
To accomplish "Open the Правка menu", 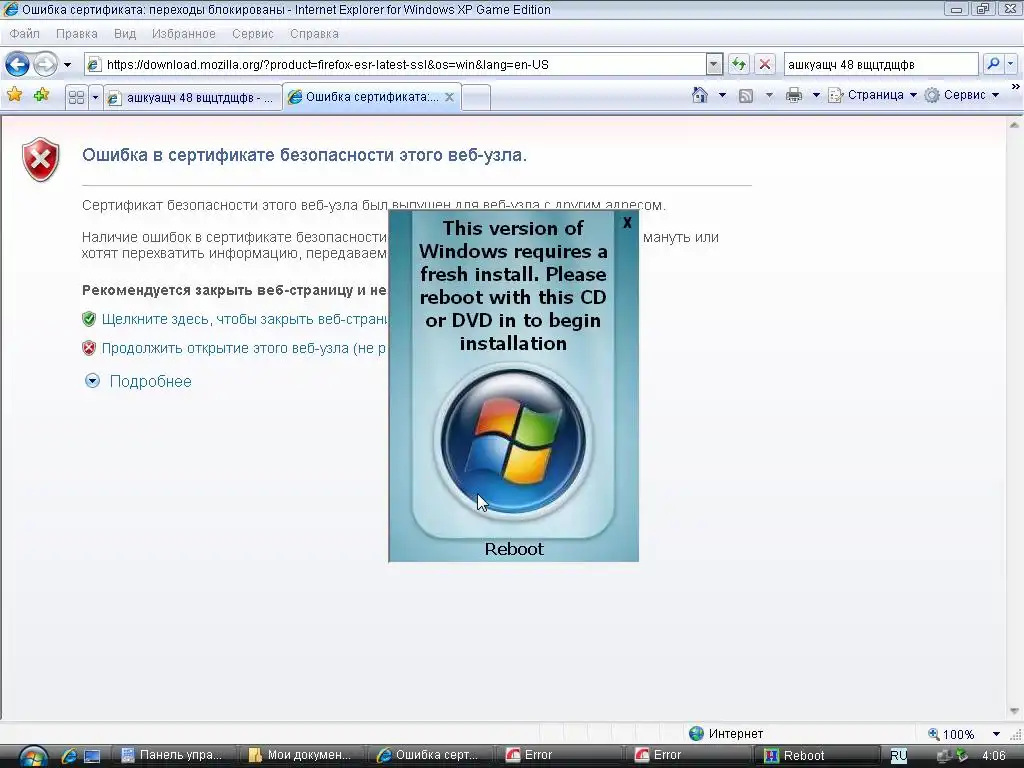I will [76, 33].
